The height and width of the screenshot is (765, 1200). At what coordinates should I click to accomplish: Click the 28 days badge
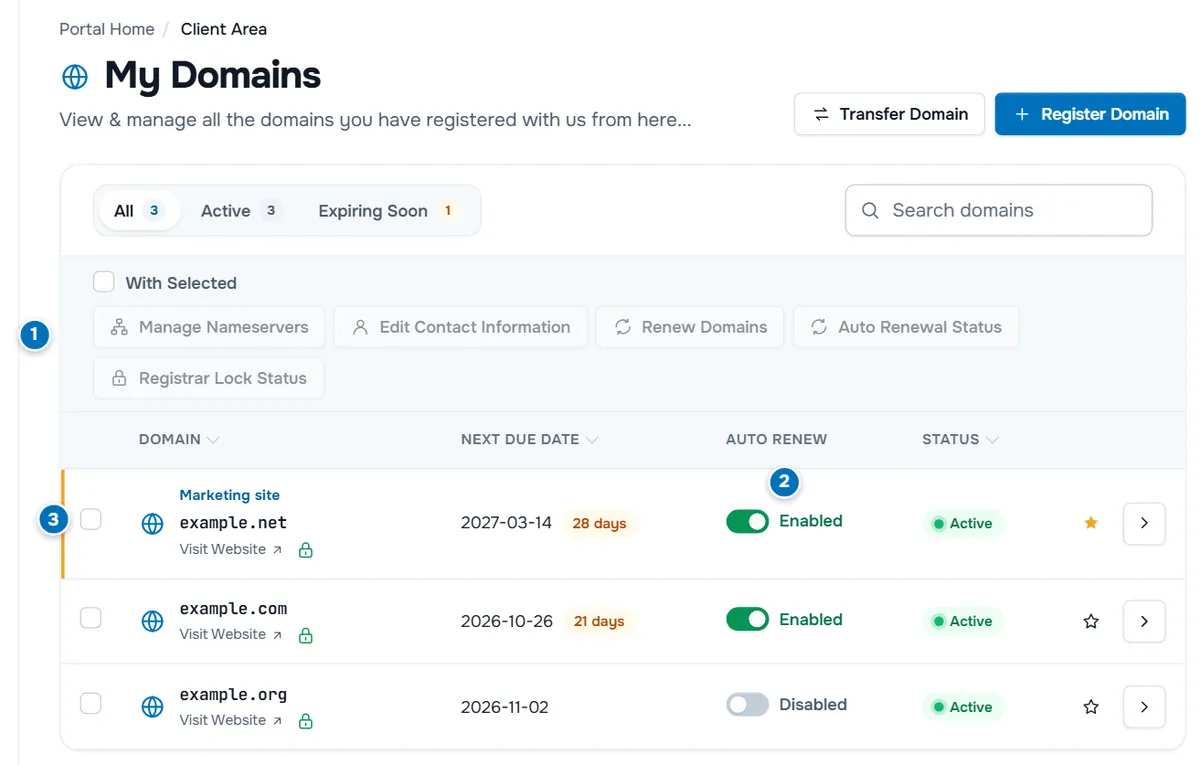599,523
